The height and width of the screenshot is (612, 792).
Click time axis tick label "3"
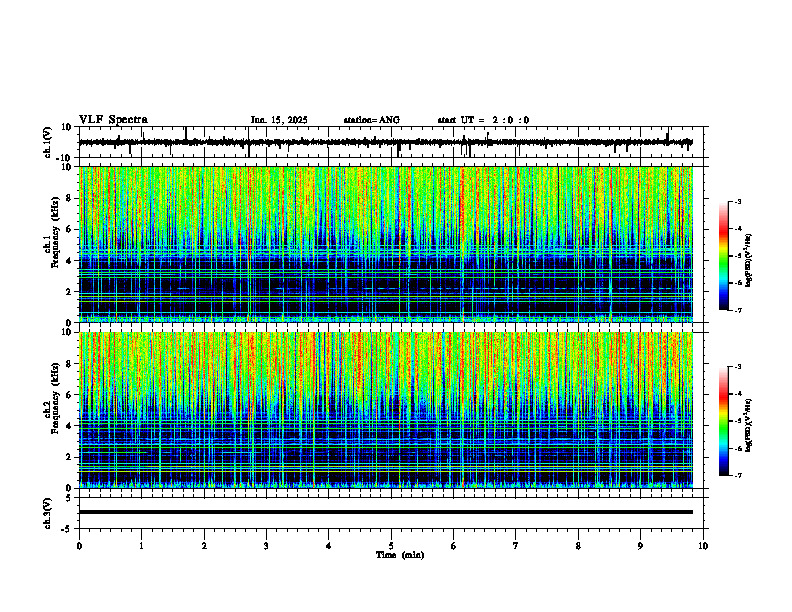(266, 546)
